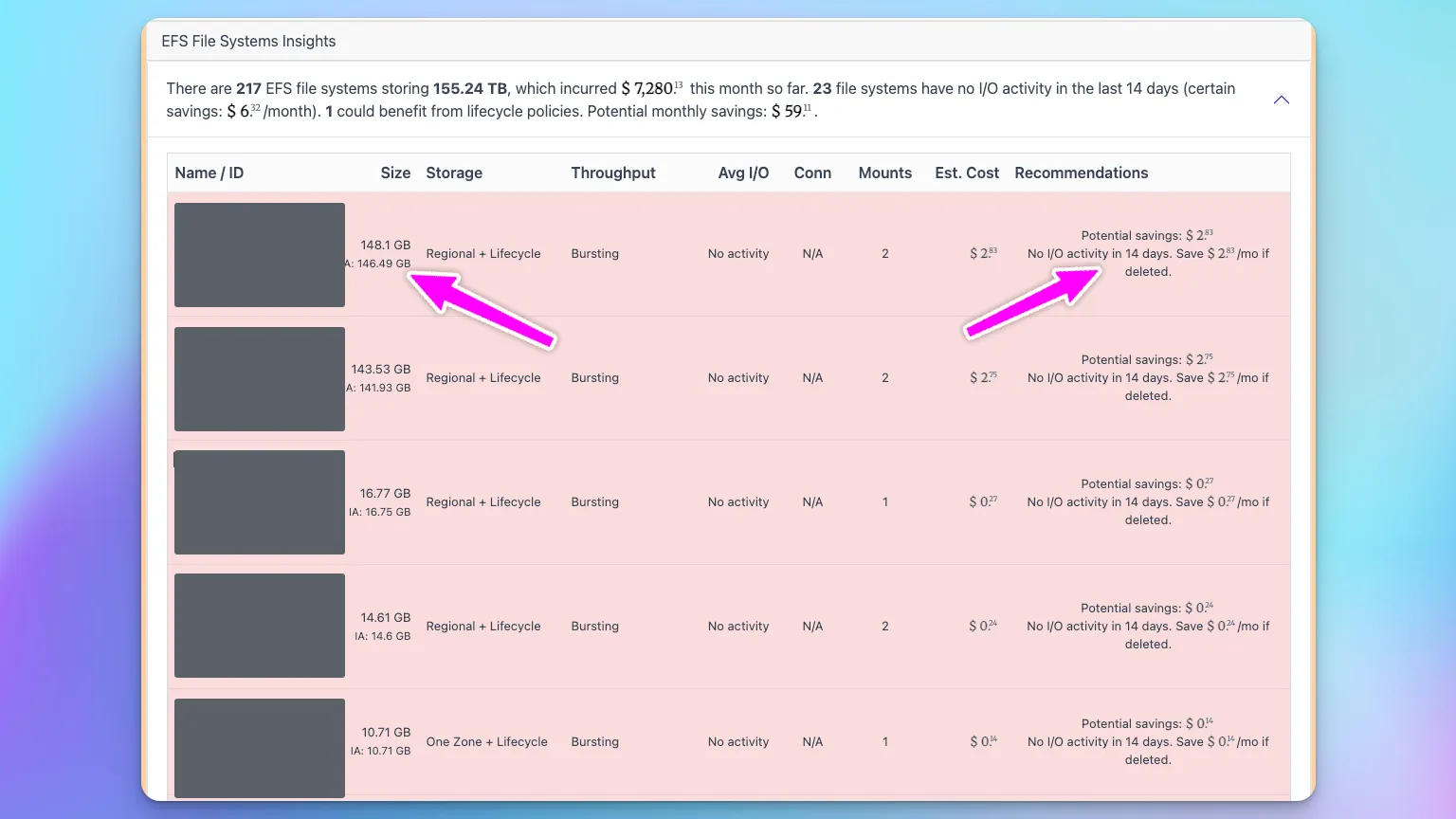Click the IA: 16.75 GB value
1456x819 pixels.
380,512
